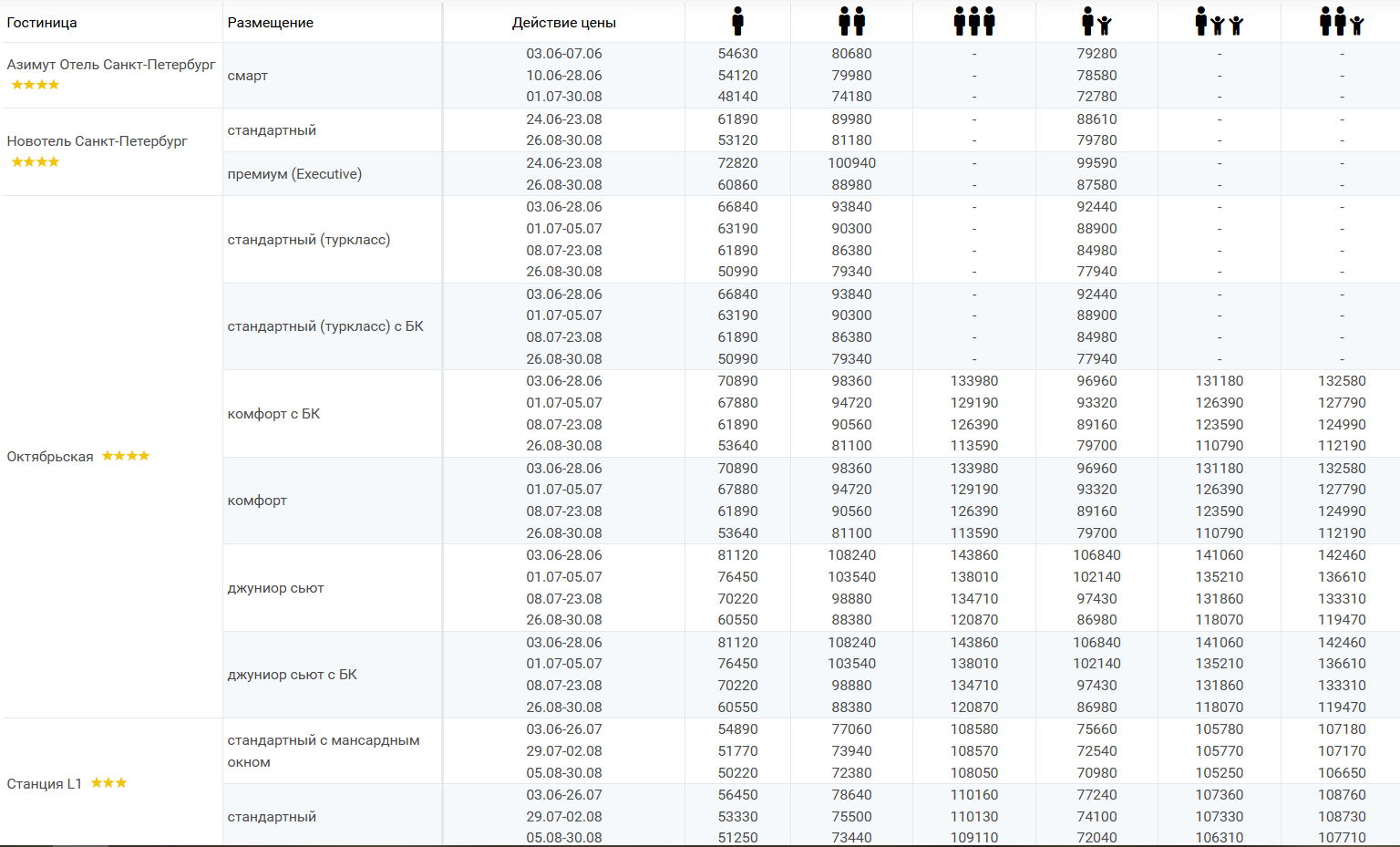
Task: Click the price 78640
Action: [x=851, y=795]
